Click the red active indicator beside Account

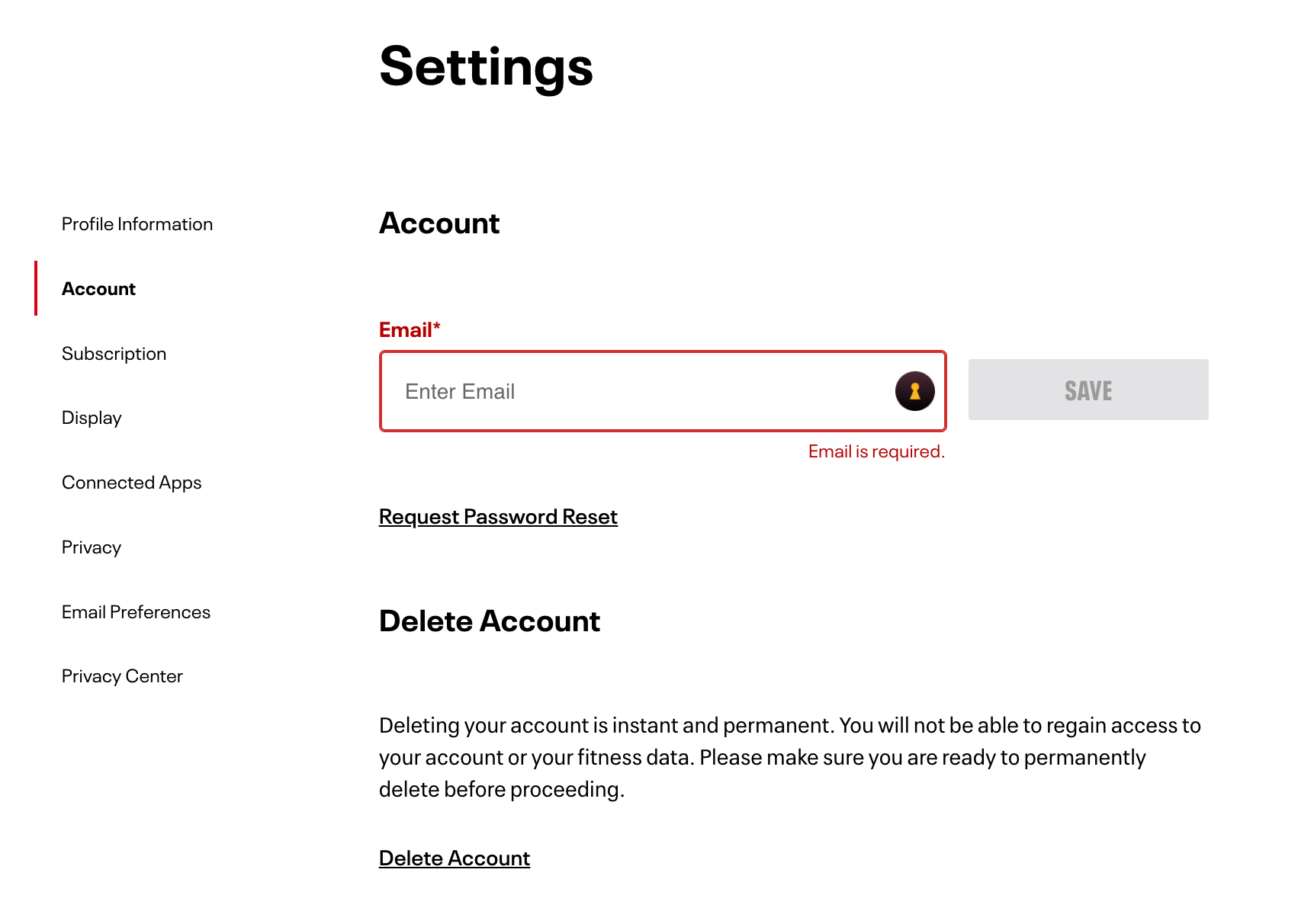click(x=36, y=288)
